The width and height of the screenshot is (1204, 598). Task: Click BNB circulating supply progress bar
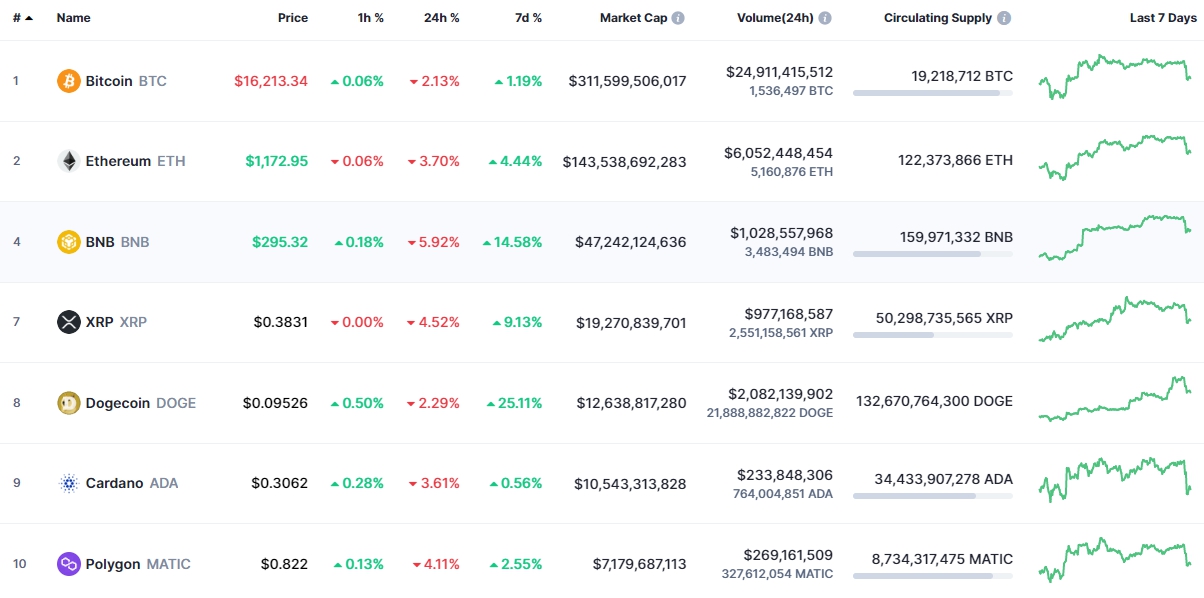pos(933,254)
